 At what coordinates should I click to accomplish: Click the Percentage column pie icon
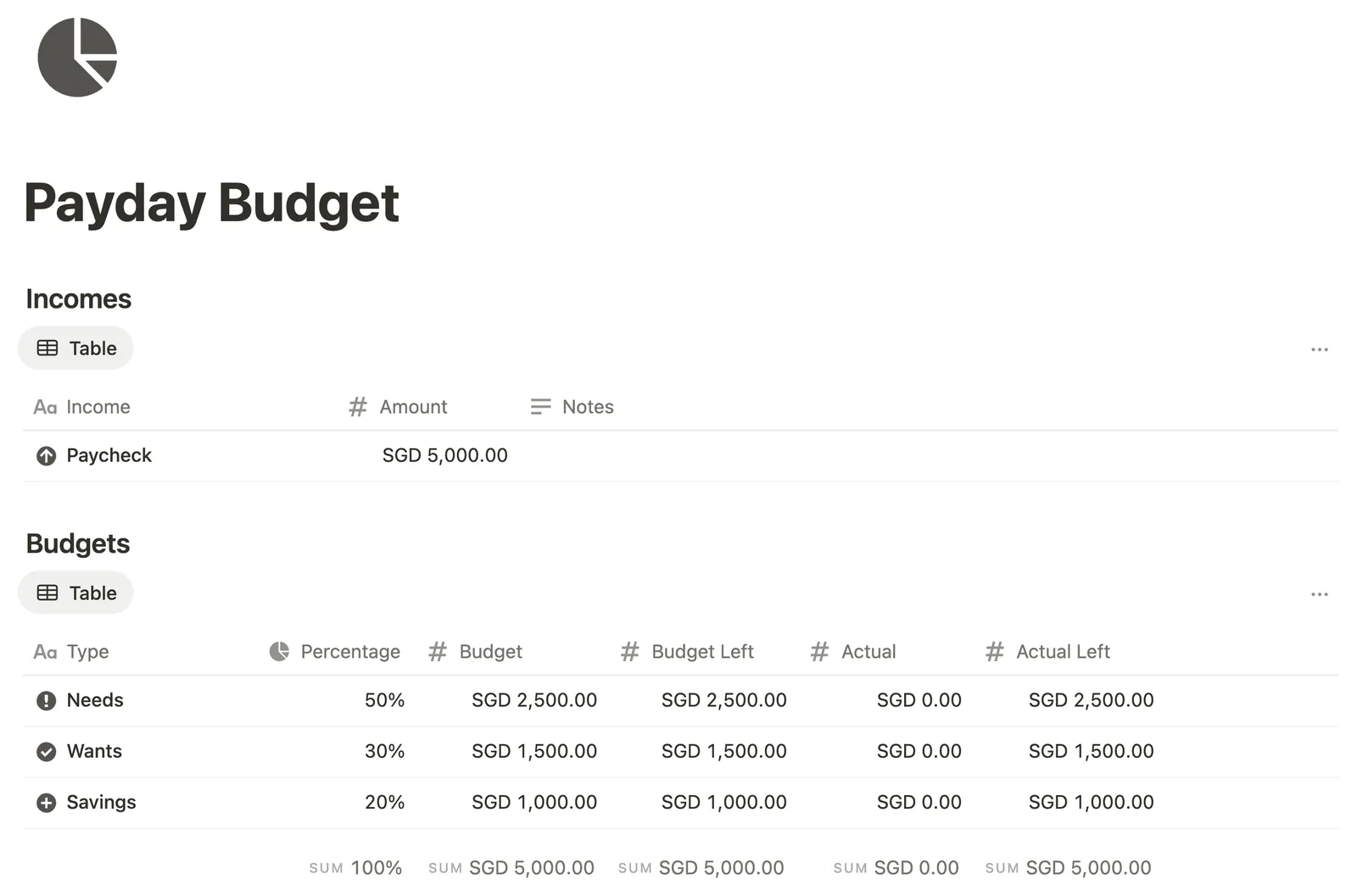pos(279,651)
